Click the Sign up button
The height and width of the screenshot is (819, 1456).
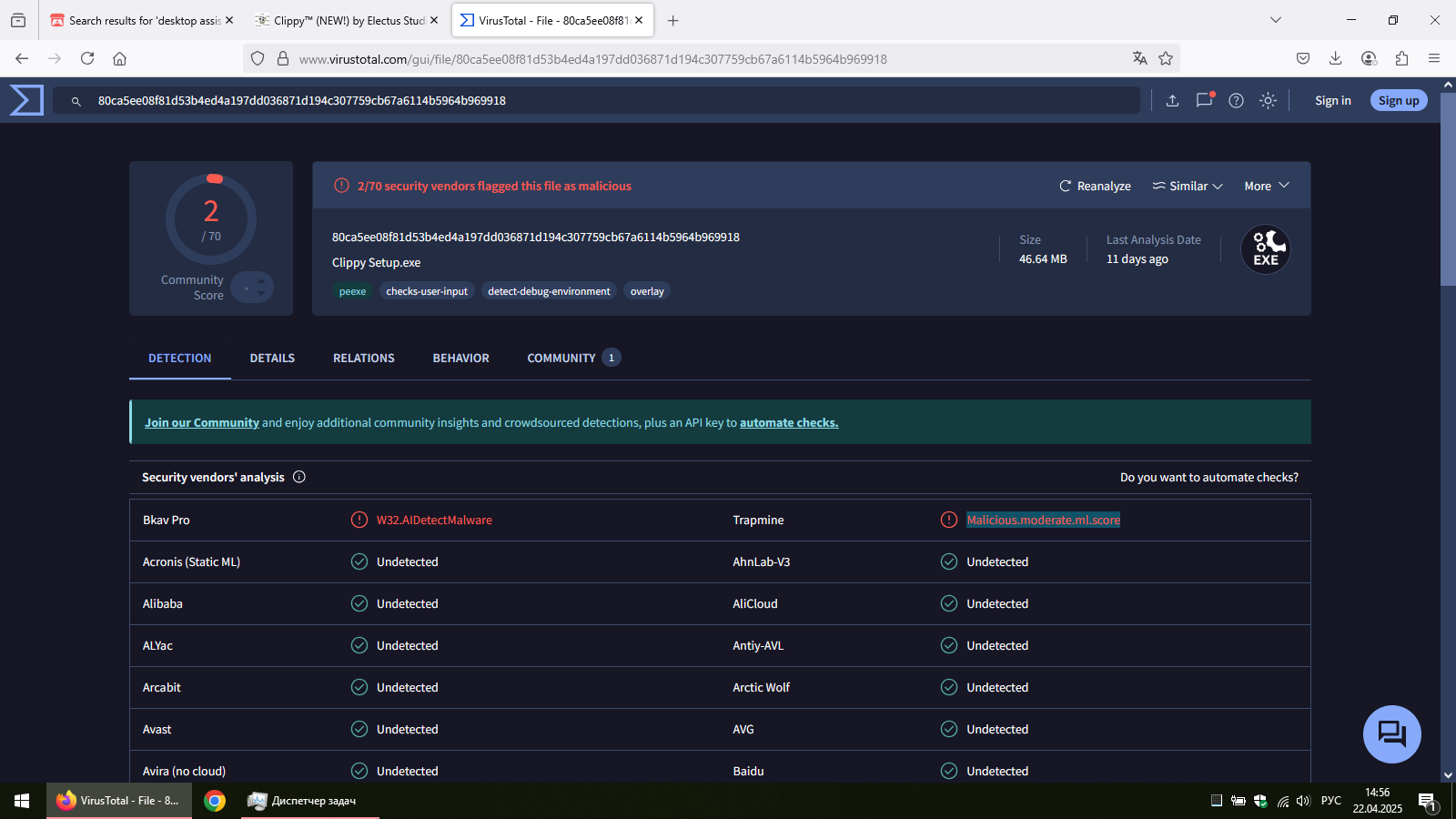click(x=1399, y=101)
